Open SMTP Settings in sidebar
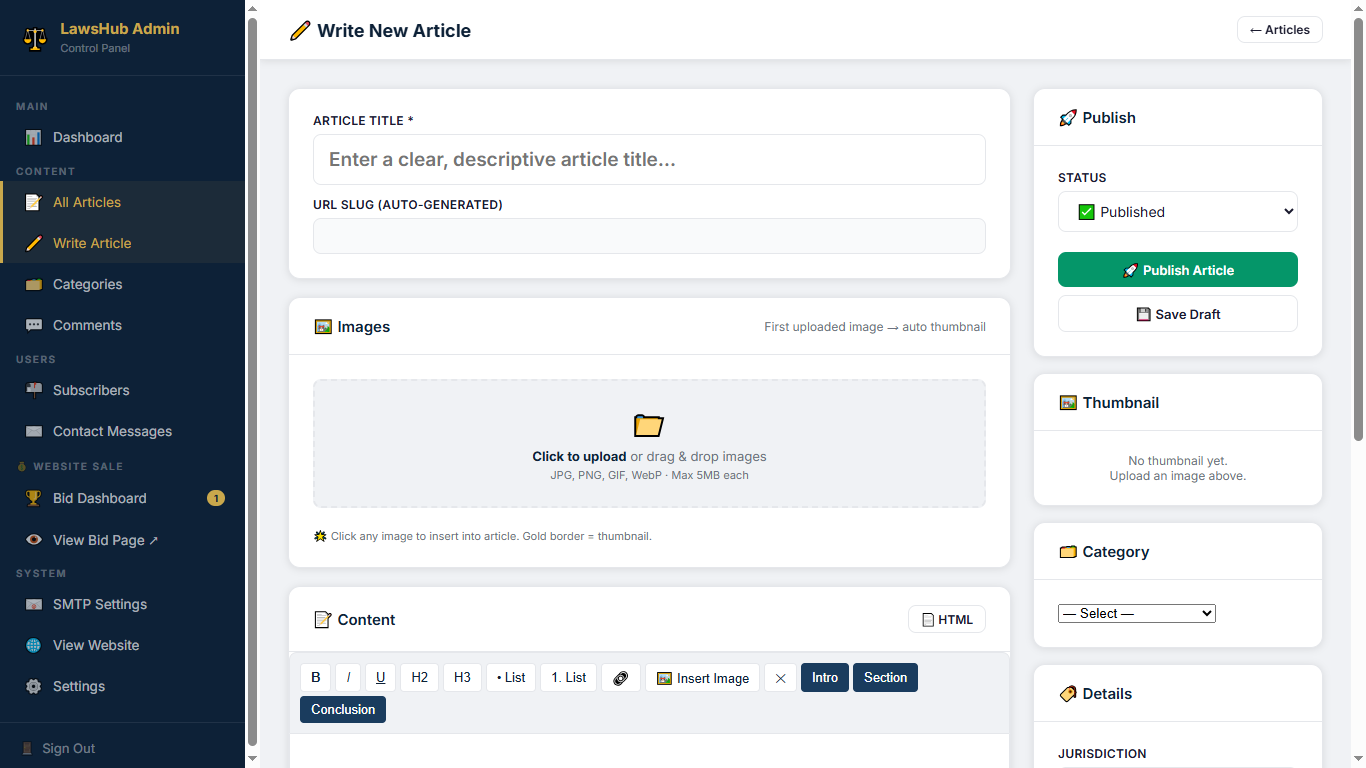The width and height of the screenshot is (1366, 768). (x=100, y=604)
